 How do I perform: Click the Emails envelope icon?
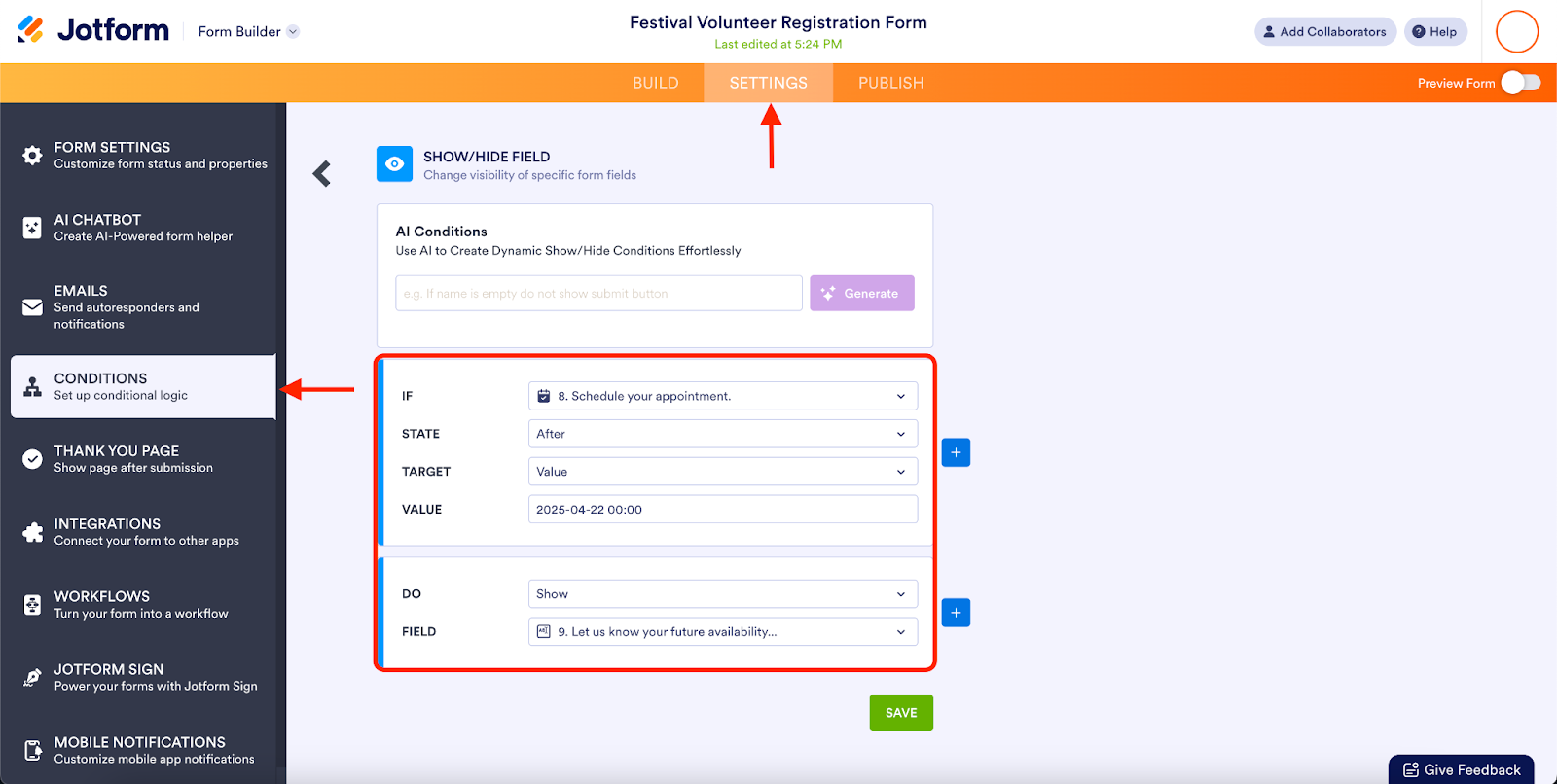tap(32, 307)
